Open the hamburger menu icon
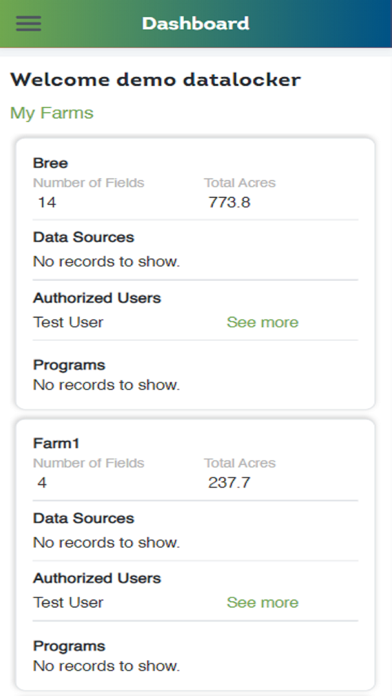 click(x=28, y=24)
